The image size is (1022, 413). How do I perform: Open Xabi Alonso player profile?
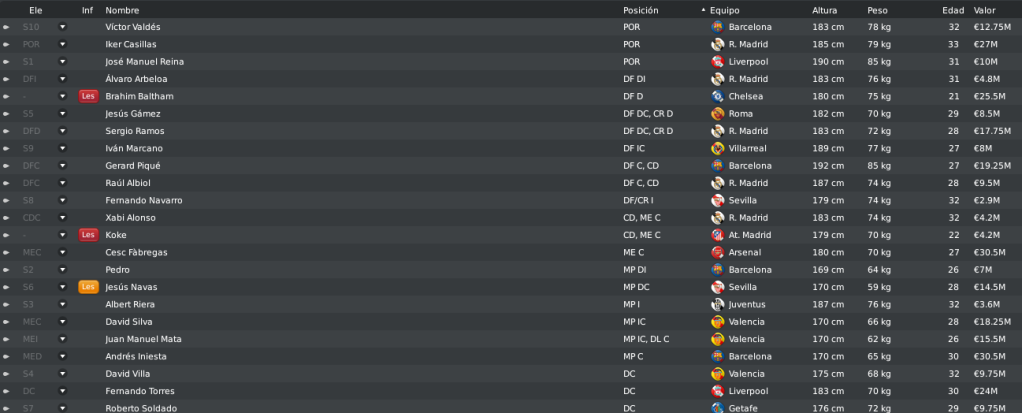pos(130,218)
